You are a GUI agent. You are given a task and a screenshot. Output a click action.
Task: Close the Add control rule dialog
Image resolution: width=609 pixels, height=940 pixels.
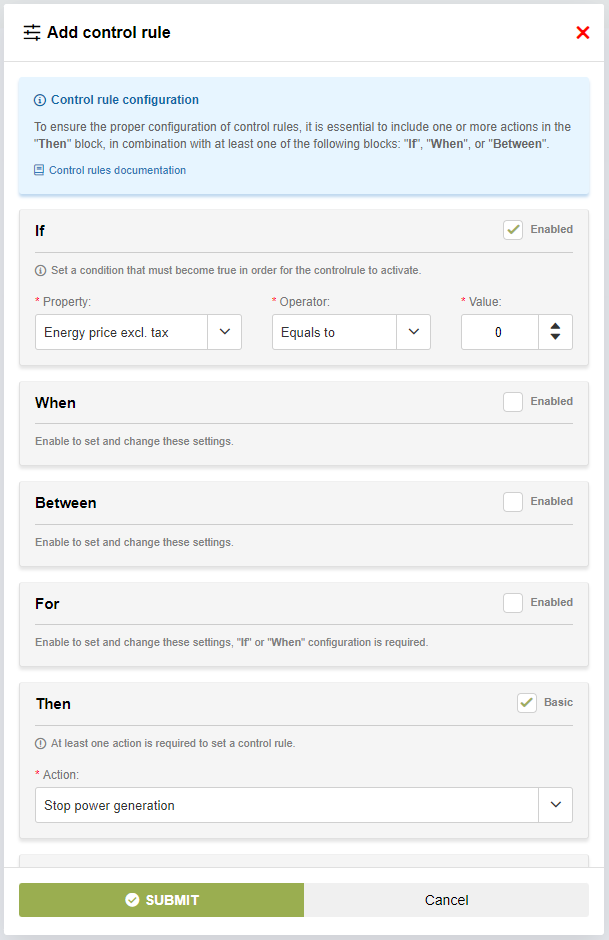(x=583, y=33)
